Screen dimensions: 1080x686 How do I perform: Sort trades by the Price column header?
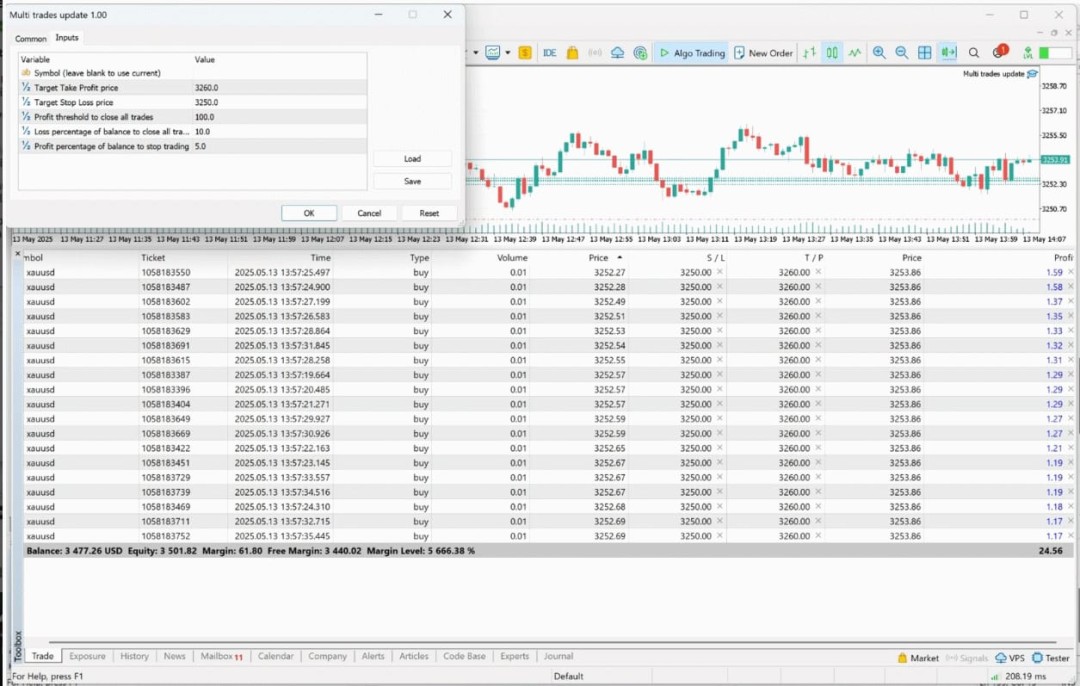pos(599,257)
